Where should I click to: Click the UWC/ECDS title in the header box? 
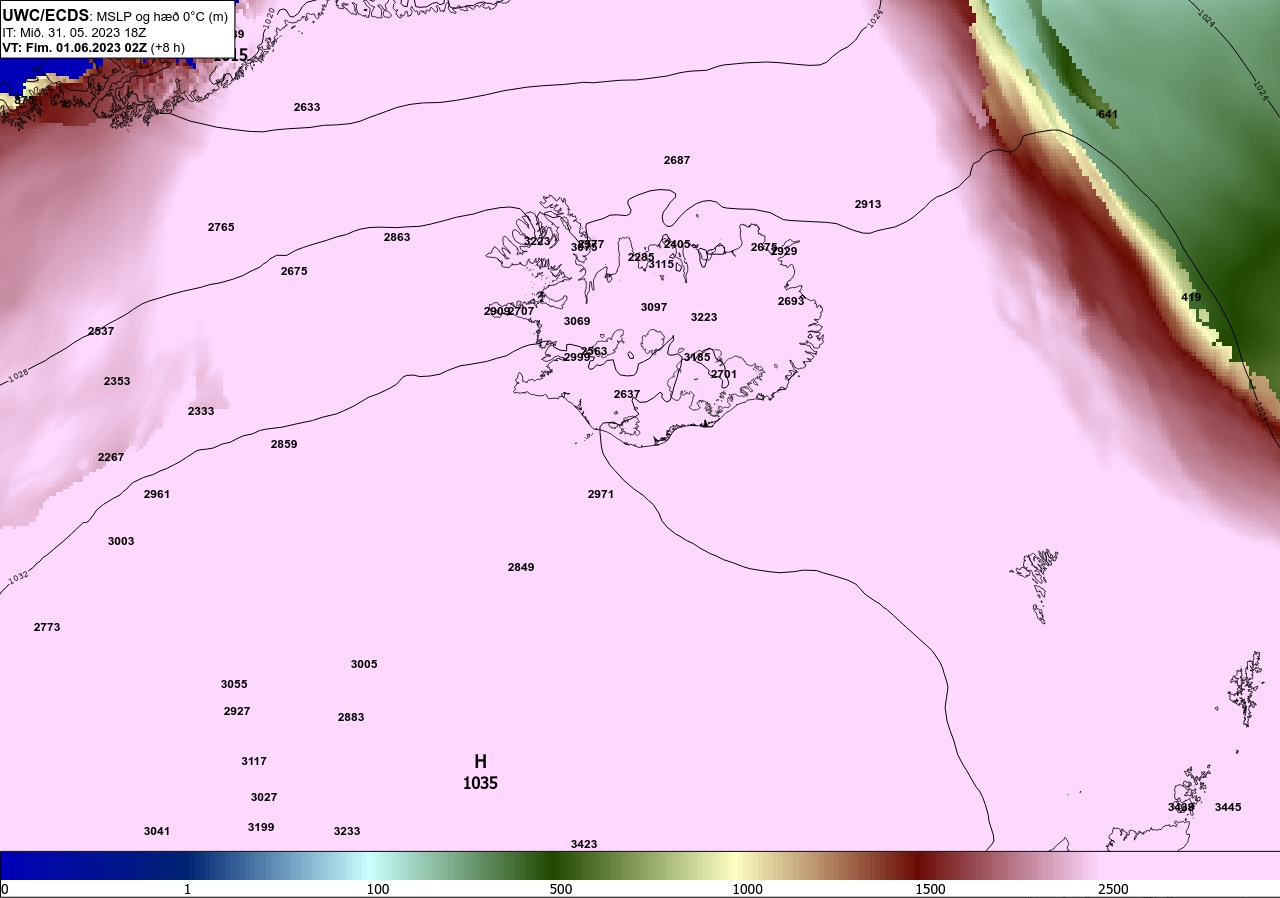[46, 15]
